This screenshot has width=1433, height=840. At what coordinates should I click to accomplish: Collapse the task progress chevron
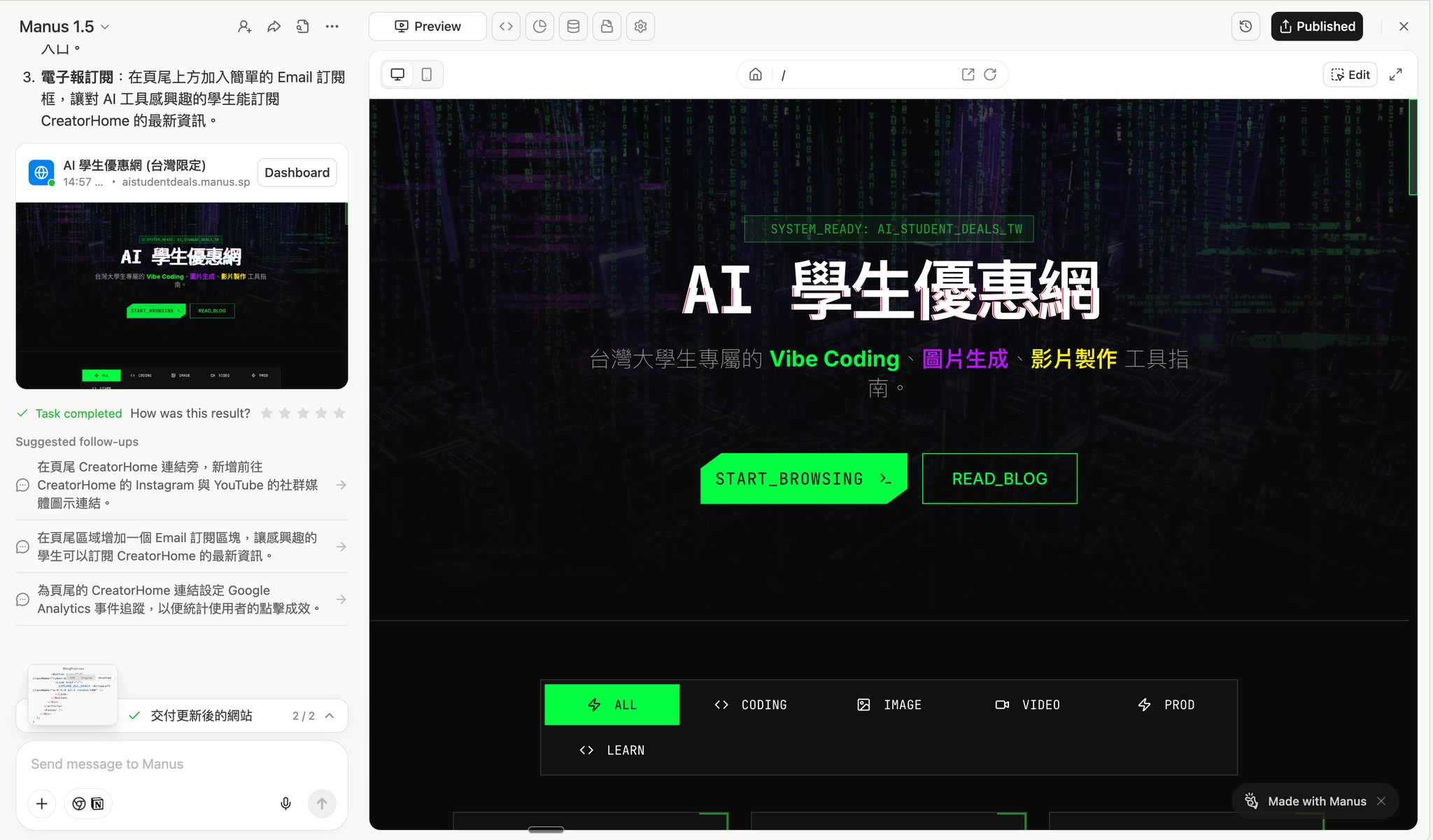[330, 716]
